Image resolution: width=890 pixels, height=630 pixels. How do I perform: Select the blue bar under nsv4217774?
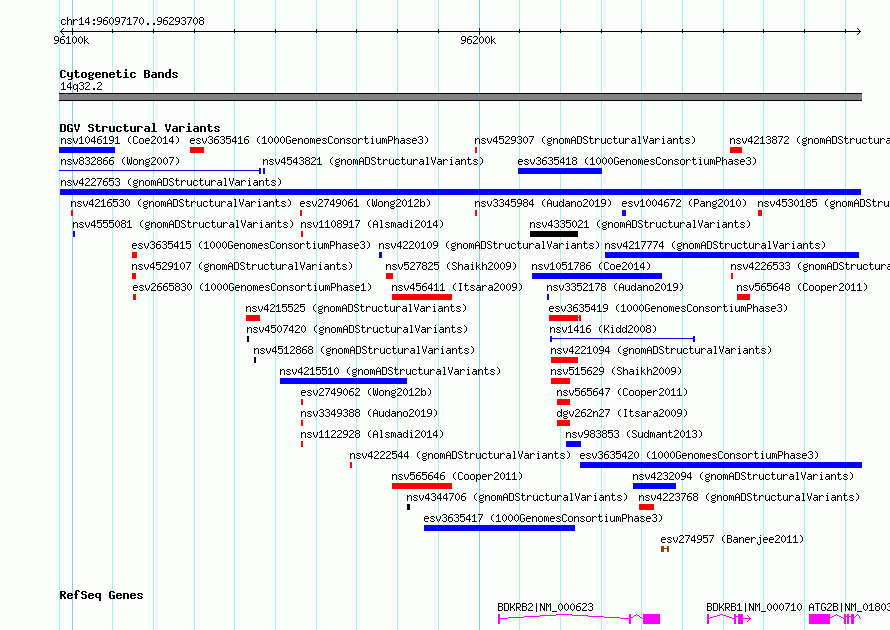point(732,255)
